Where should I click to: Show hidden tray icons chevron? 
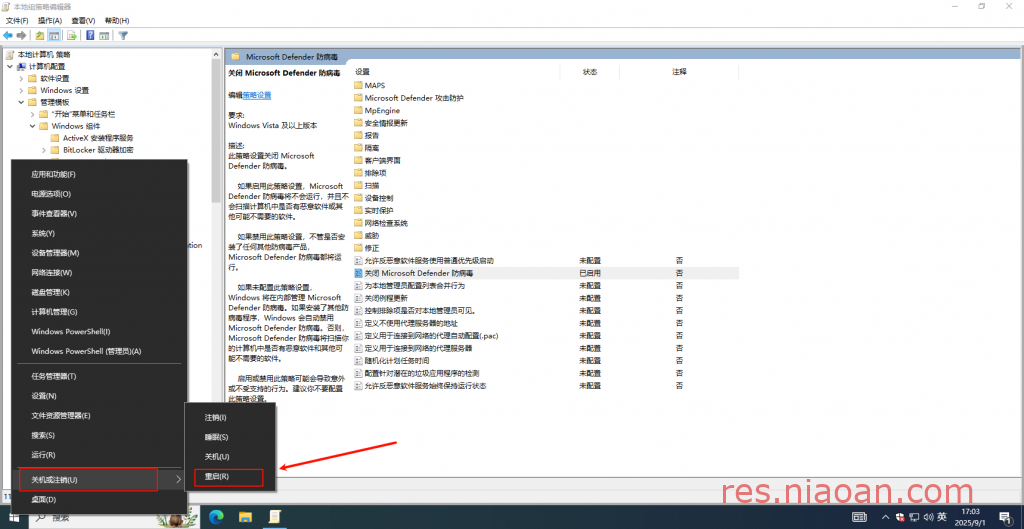pyautogui.click(x=886, y=517)
